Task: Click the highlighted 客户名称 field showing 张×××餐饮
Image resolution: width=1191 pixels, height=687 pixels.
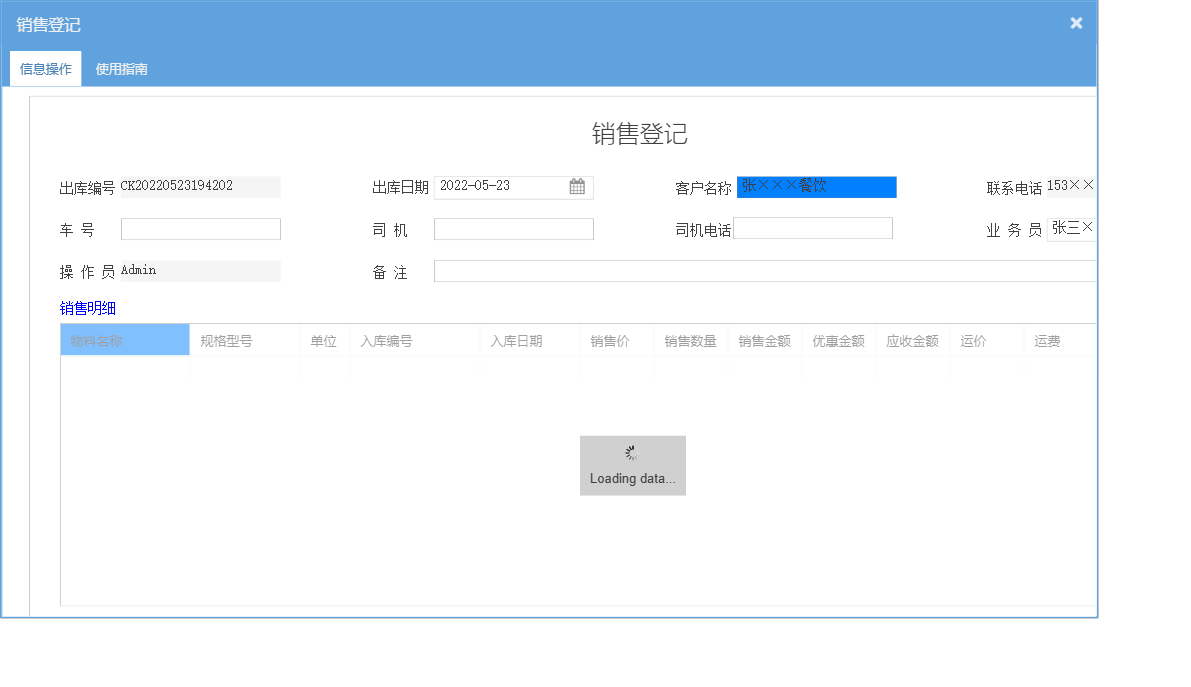Action: (815, 187)
